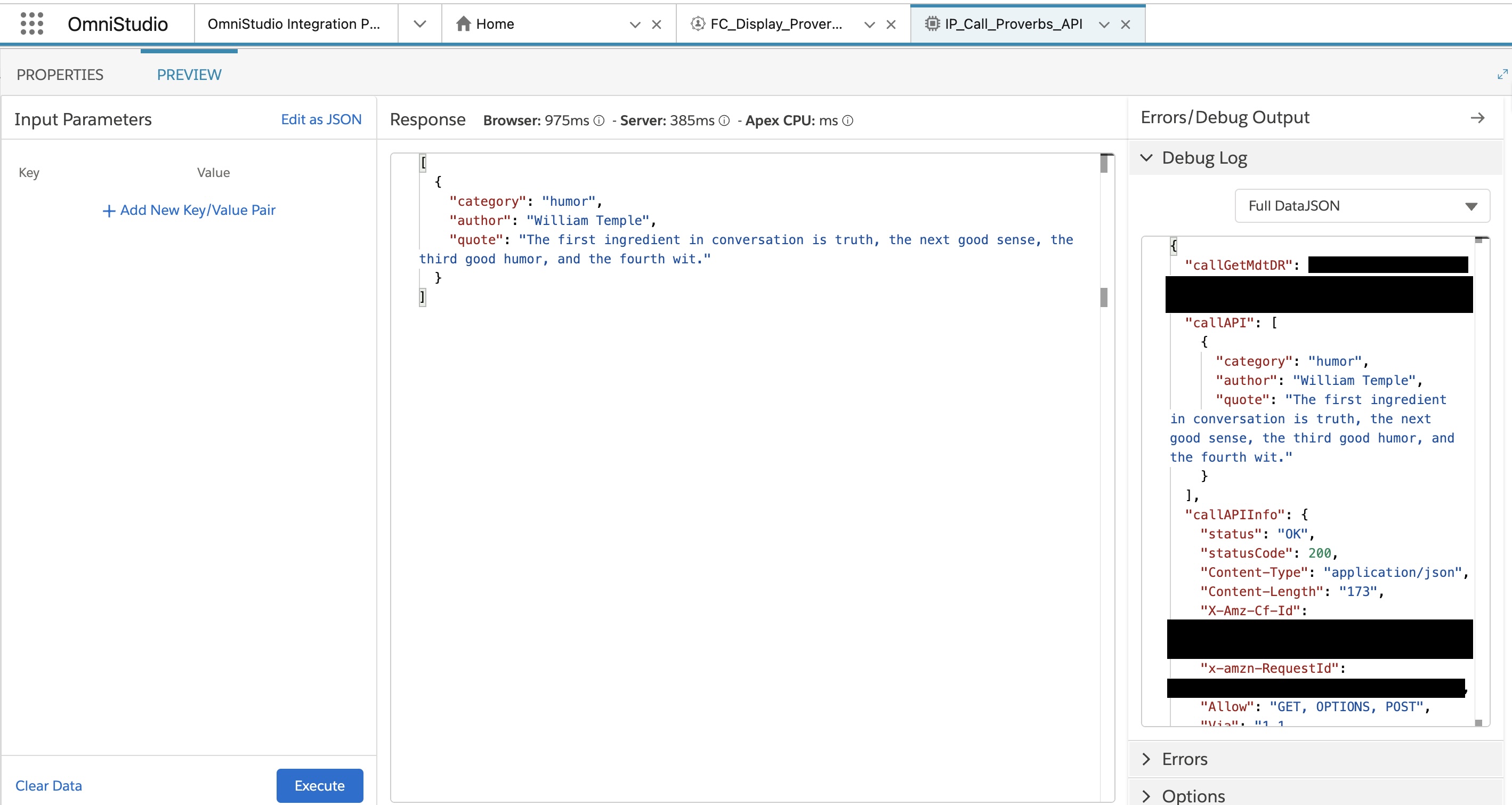The height and width of the screenshot is (805, 1512).
Task: Click the expand fullscreen arrows icon
Action: click(1502, 74)
